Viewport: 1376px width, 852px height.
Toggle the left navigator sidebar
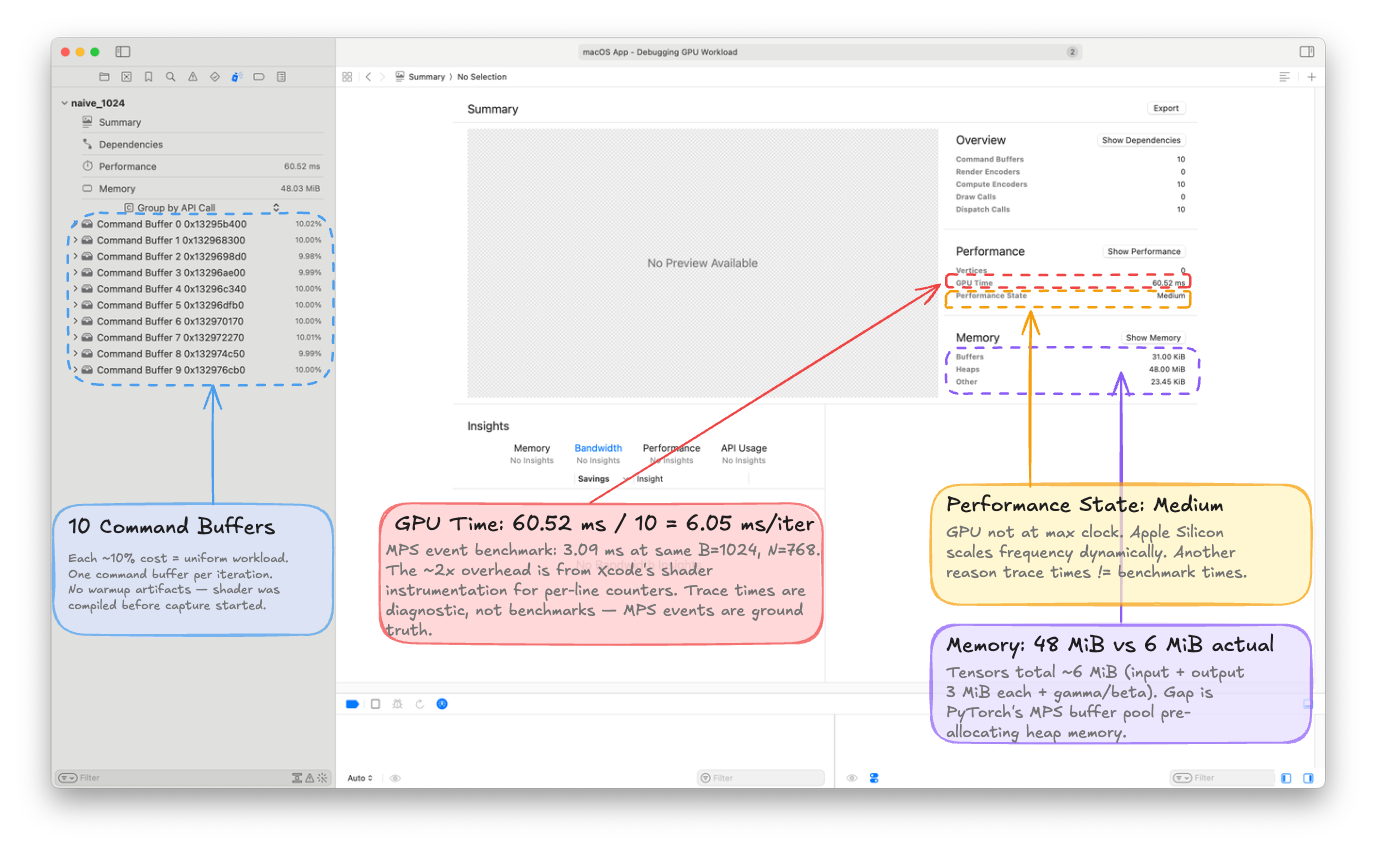click(123, 52)
